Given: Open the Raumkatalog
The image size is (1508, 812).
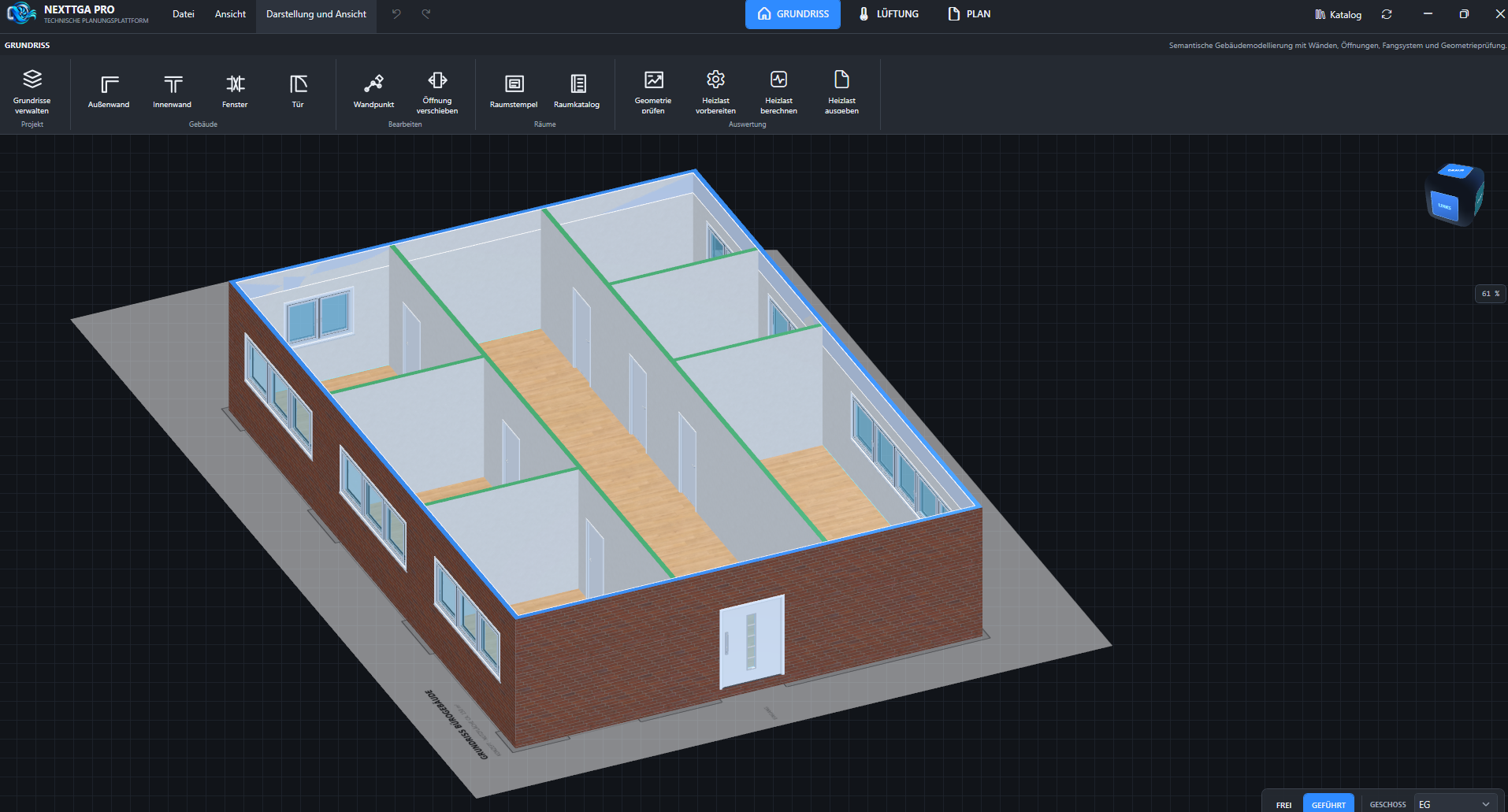Looking at the screenshot, I should coord(577,91).
